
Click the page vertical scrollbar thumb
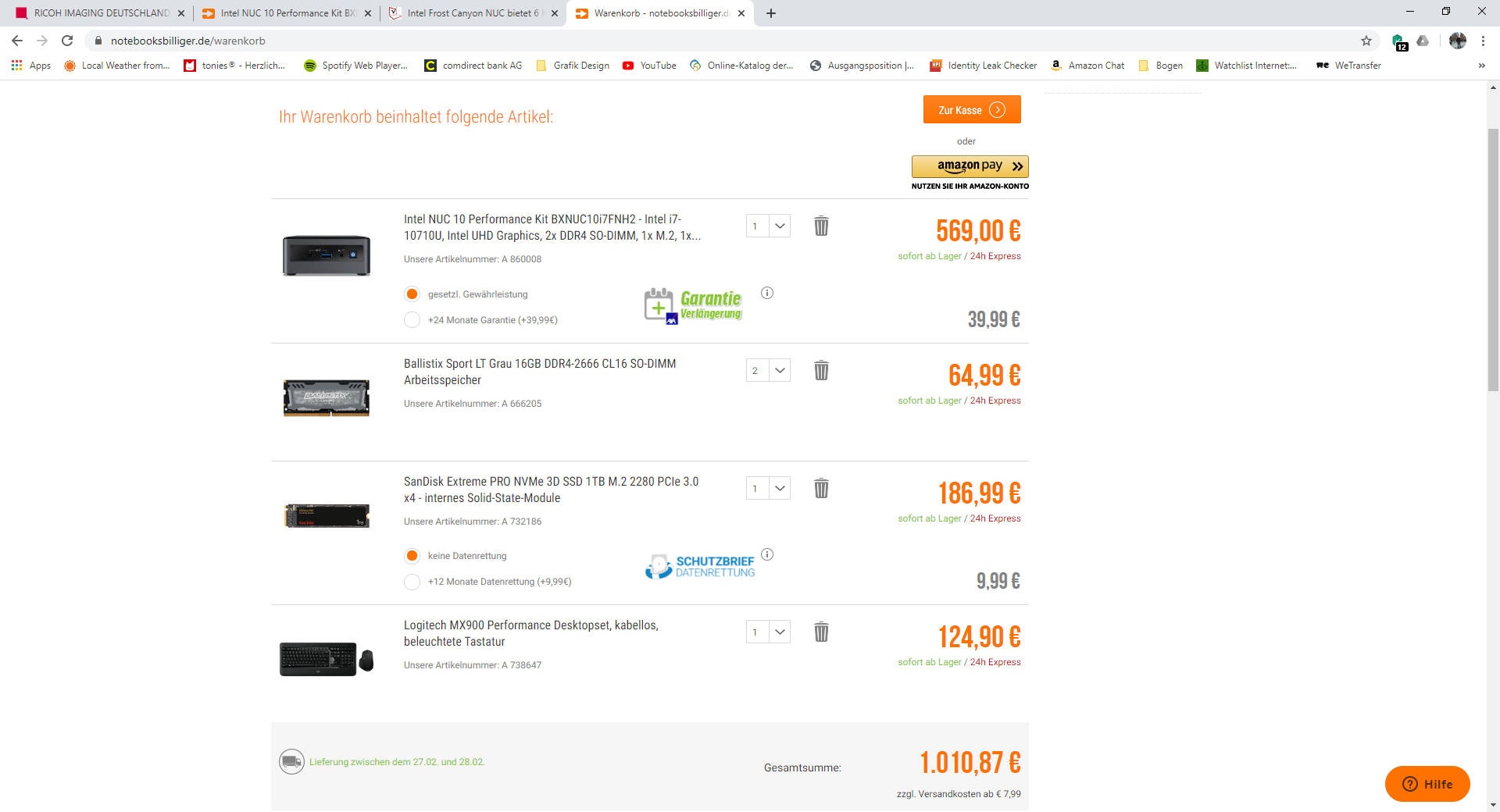pos(1493,259)
